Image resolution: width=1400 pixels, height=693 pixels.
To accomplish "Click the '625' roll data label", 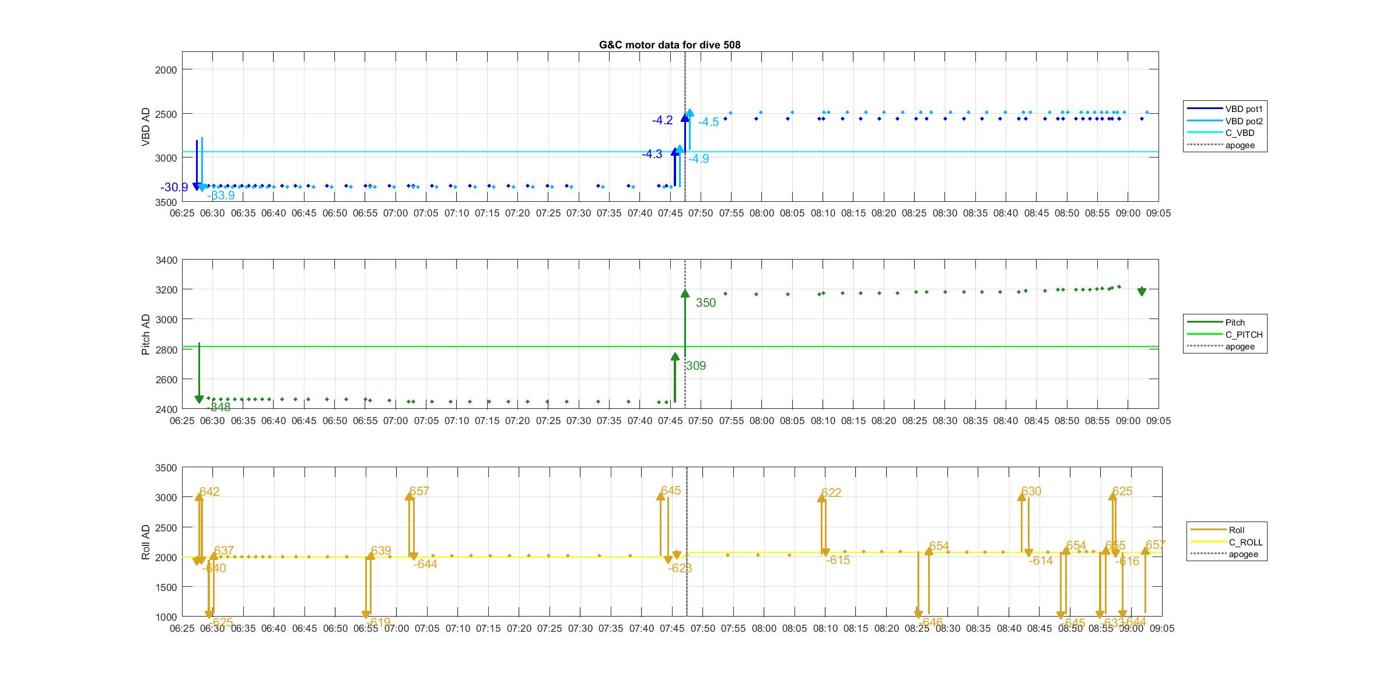I will pos(1123,492).
